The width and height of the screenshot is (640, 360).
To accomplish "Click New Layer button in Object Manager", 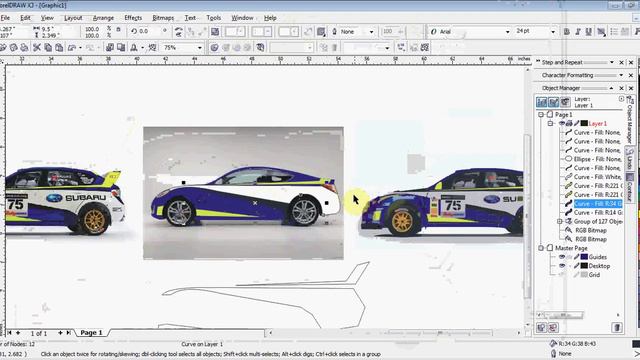I will [x=542, y=327].
